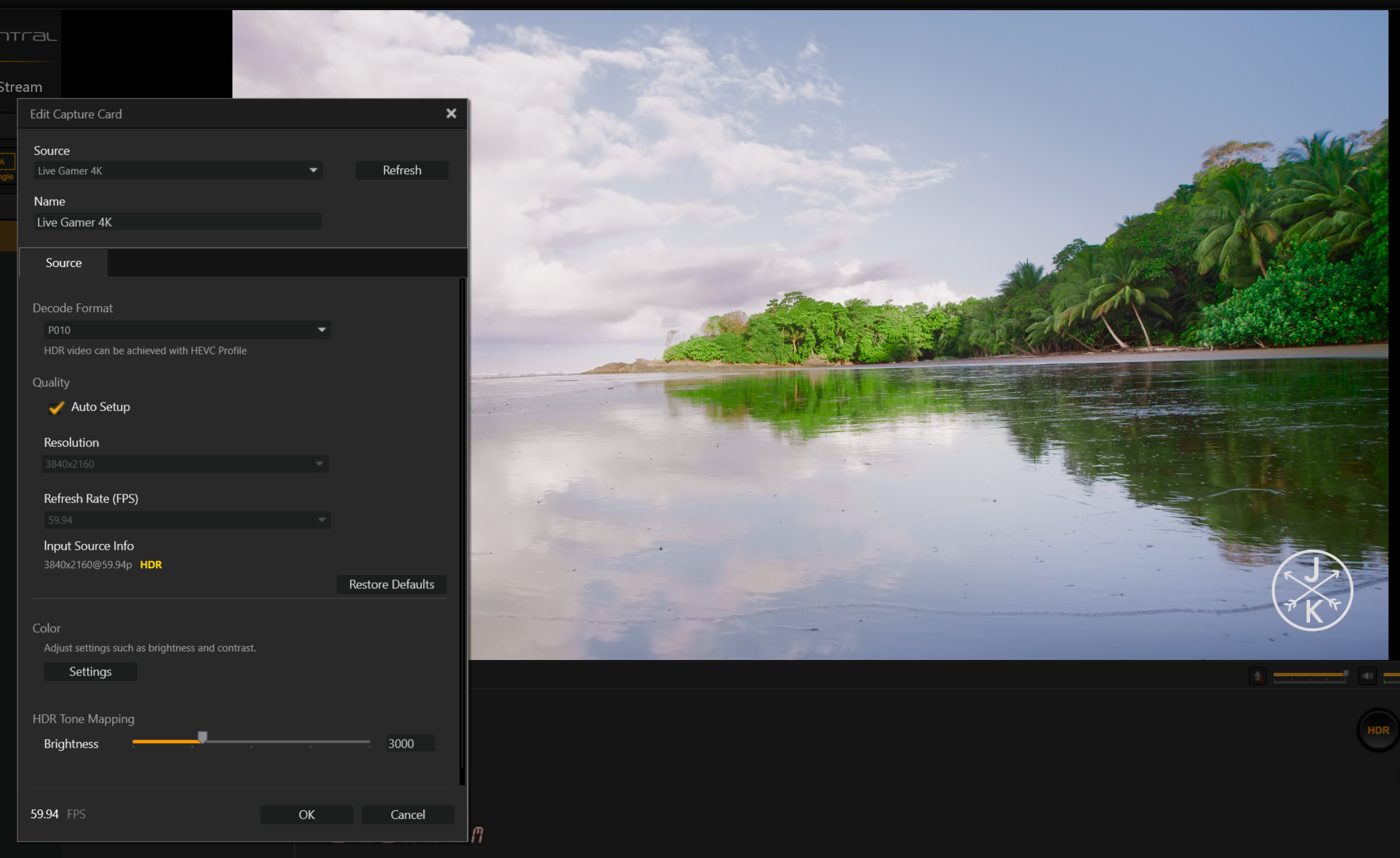Click the JK watermark logo on the preview
The width and height of the screenshot is (1400, 858).
[1312, 591]
